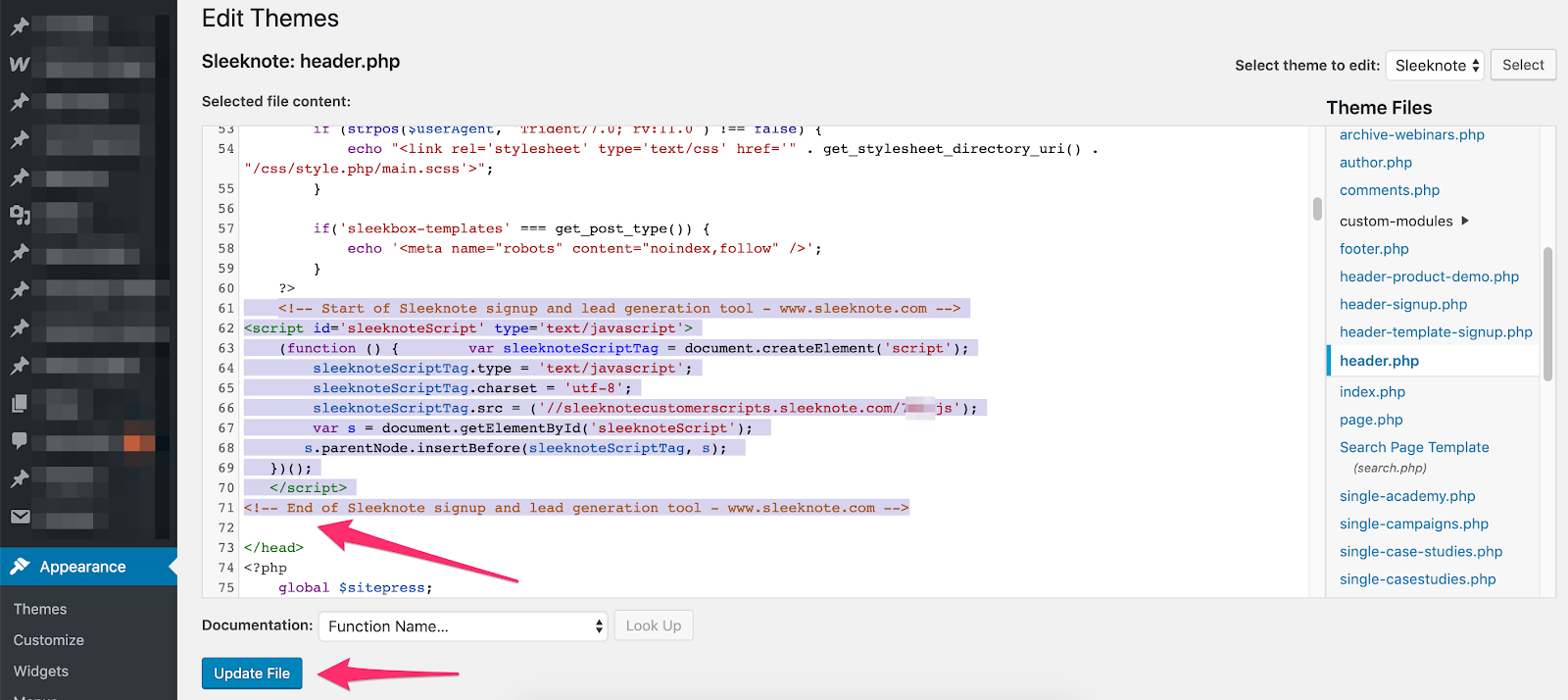Click the envelope mail icon in sidebar
Screen dimensions: 1568x700
[x=20, y=517]
